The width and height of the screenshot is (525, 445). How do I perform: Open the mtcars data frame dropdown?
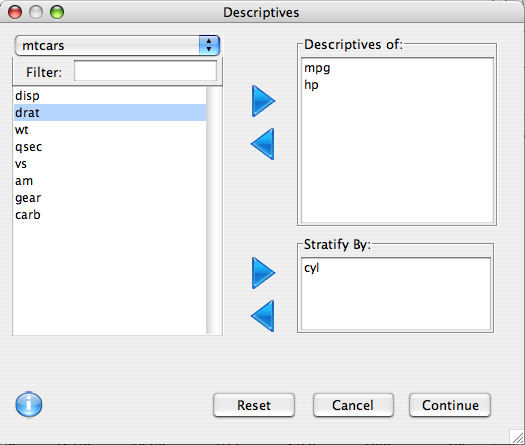tap(117, 46)
